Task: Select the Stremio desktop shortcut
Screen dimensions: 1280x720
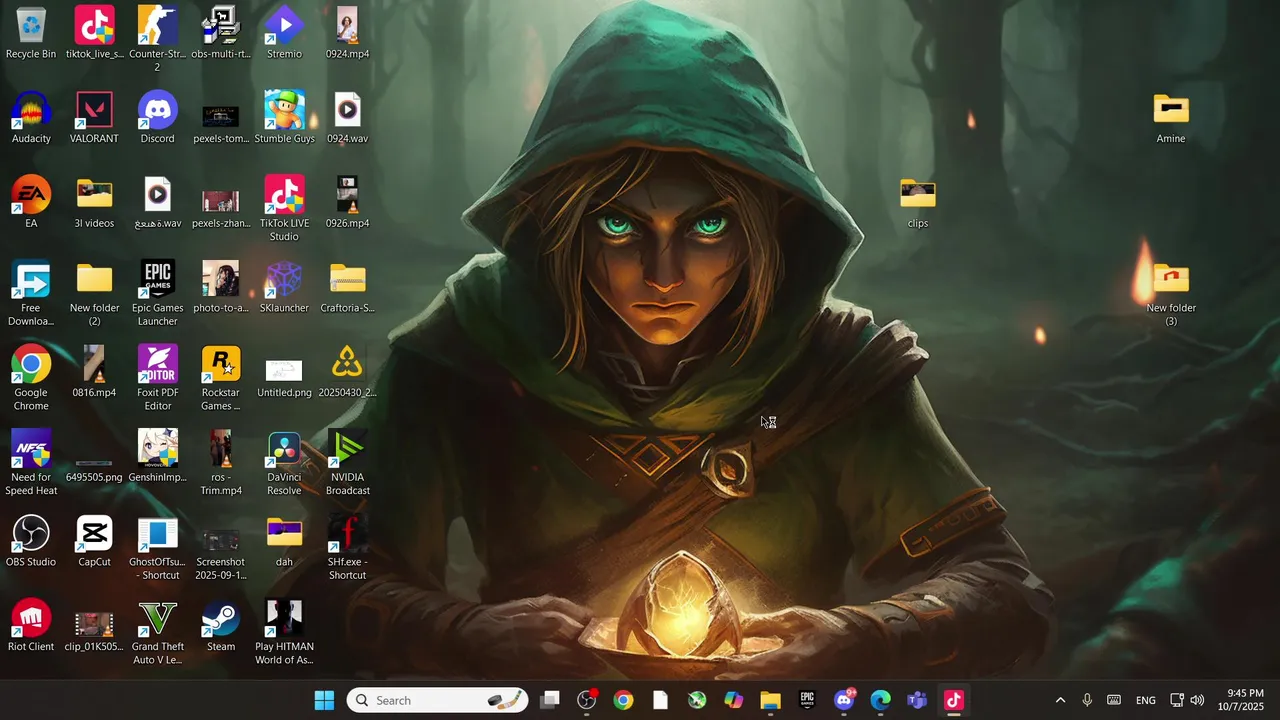Action: pos(284,33)
